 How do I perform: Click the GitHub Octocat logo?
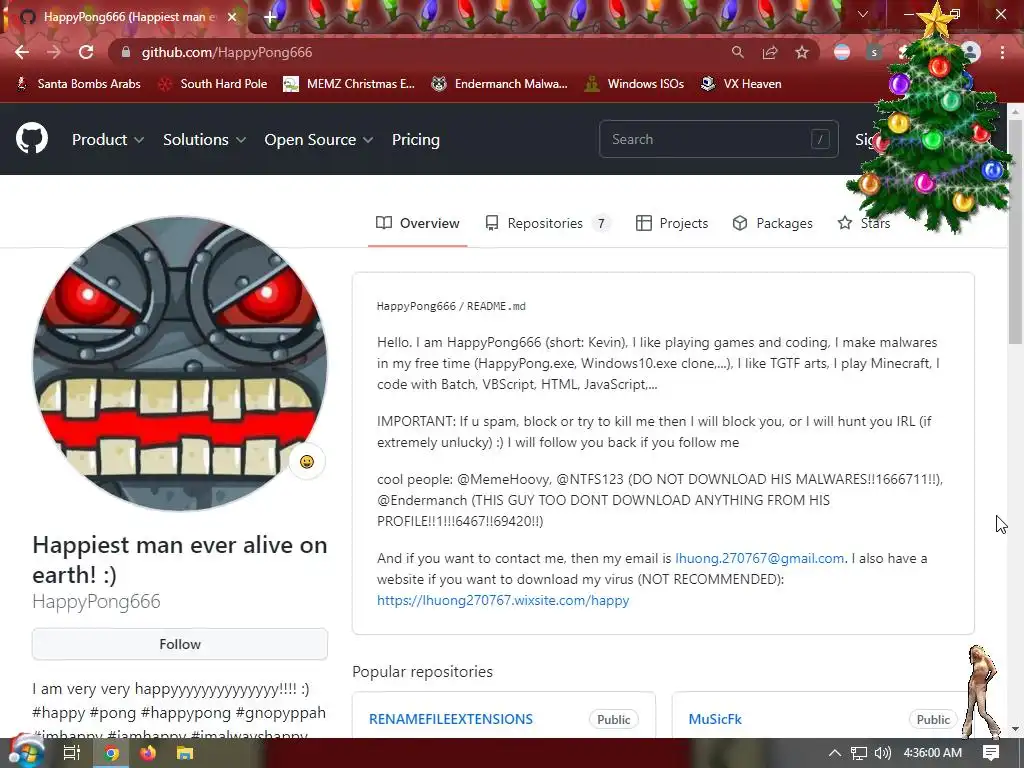[32, 139]
